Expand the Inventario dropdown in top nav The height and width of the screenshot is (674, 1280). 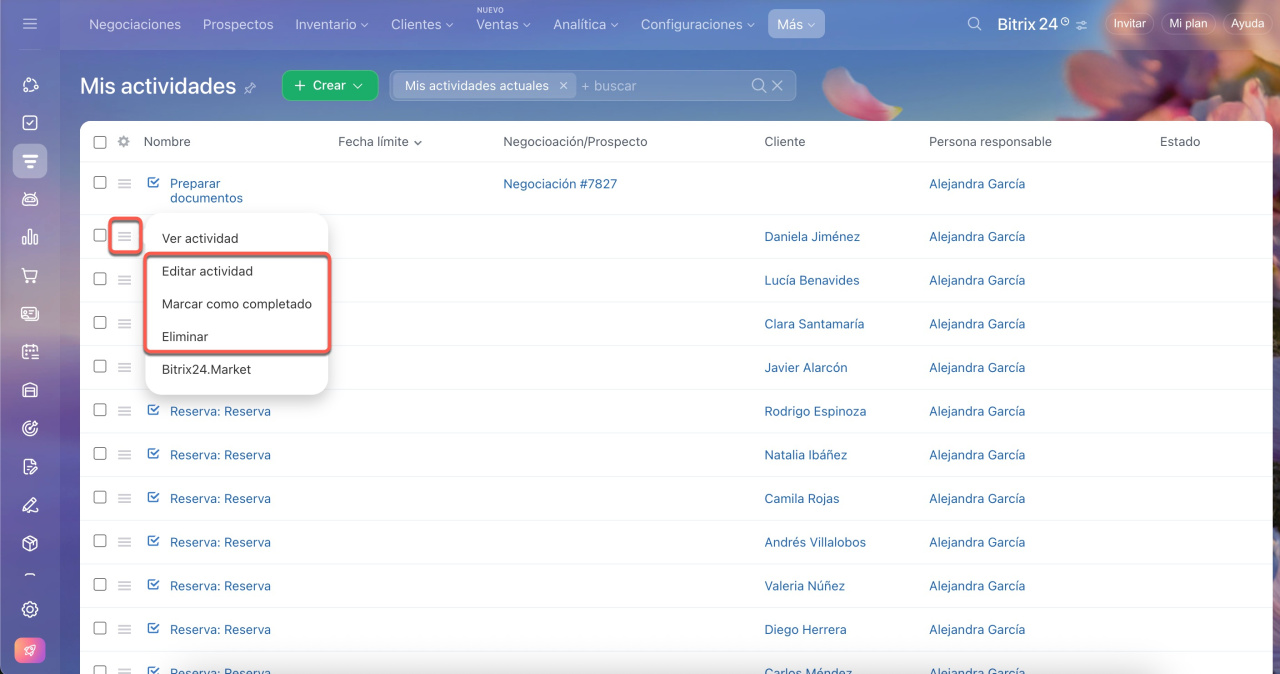coord(332,25)
